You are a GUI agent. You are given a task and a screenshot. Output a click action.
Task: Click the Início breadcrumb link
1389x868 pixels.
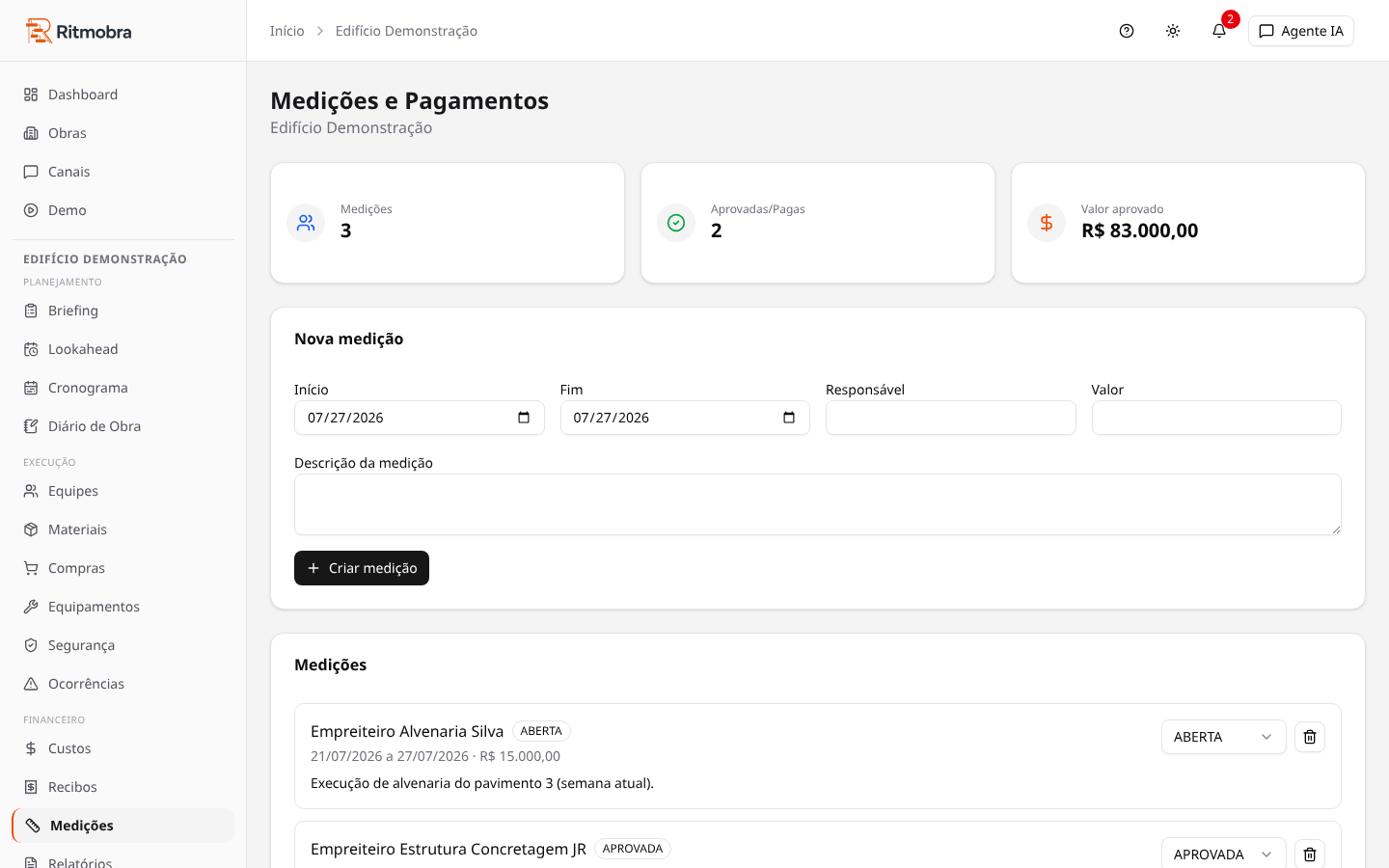[x=287, y=31]
